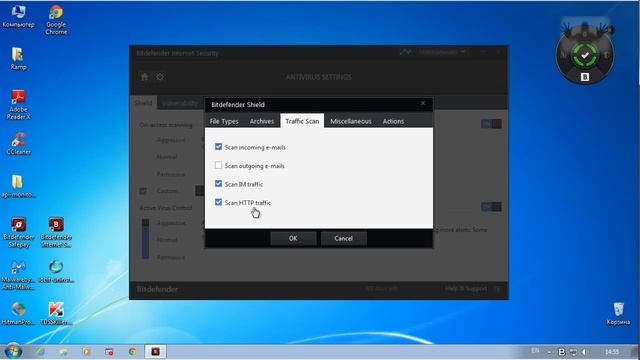The image size is (640, 360).
Task: Select Normal level under On-access scanning
Action: [x=167, y=157]
